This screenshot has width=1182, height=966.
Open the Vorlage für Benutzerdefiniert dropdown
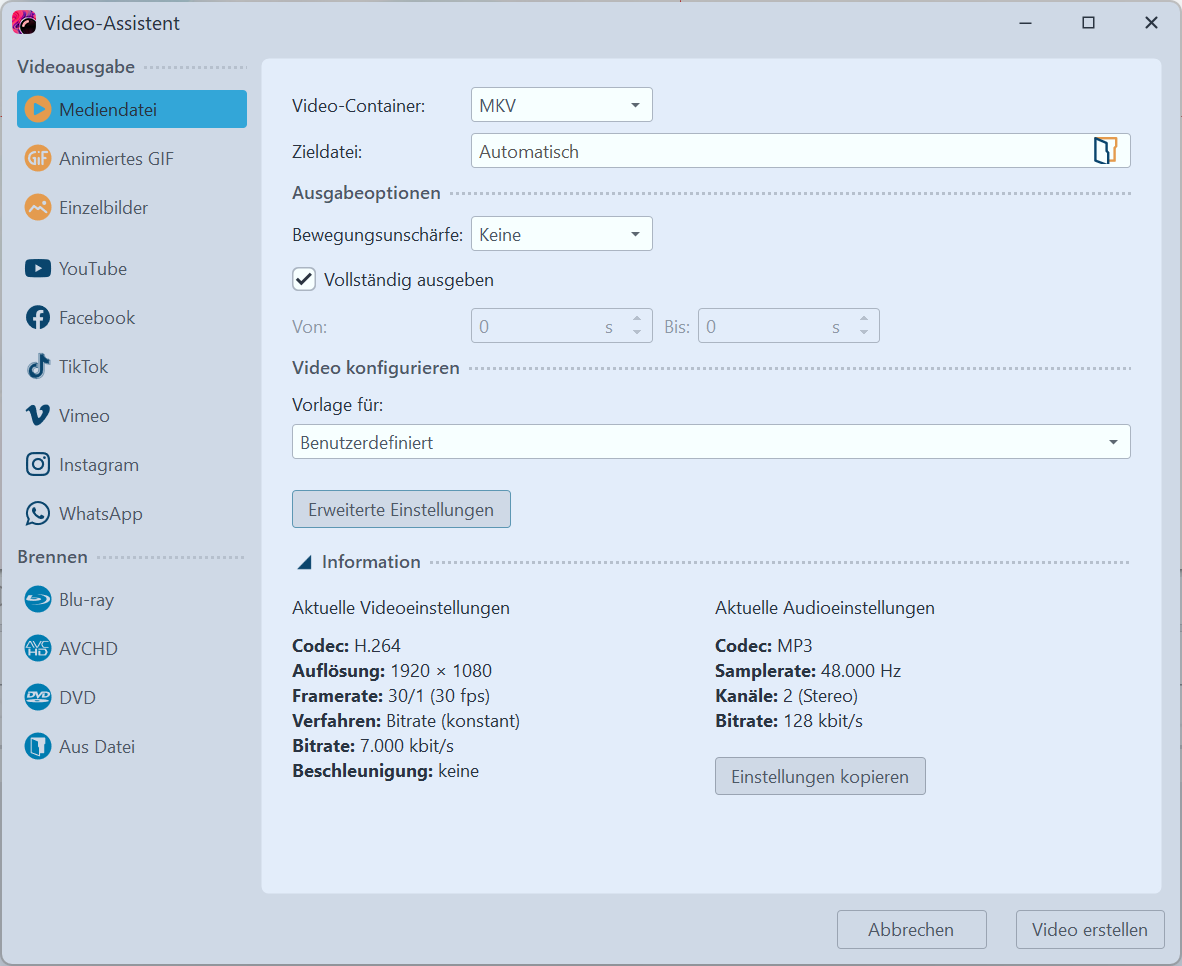coord(710,442)
